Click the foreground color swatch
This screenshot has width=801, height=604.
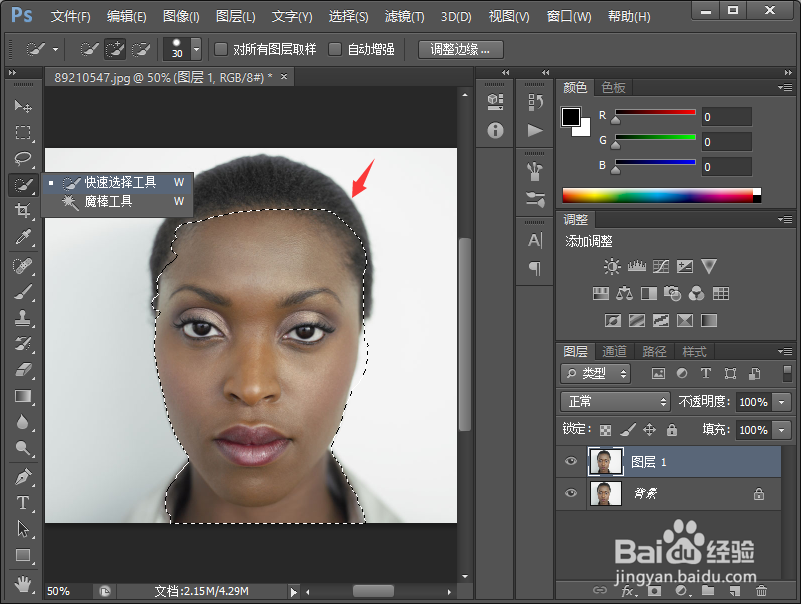pos(570,117)
